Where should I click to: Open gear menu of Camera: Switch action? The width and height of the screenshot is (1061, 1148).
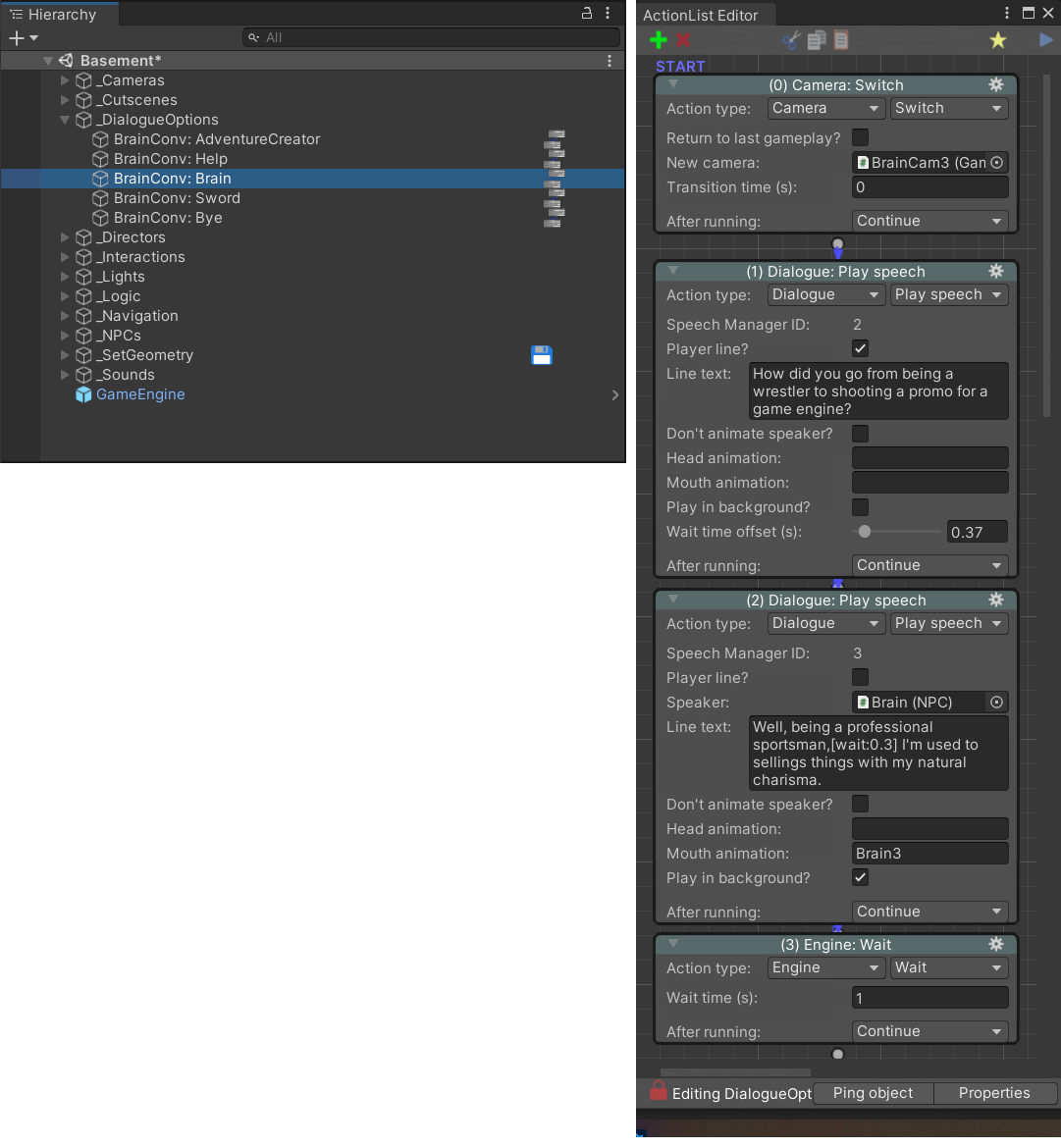pyautogui.click(x=996, y=84)
